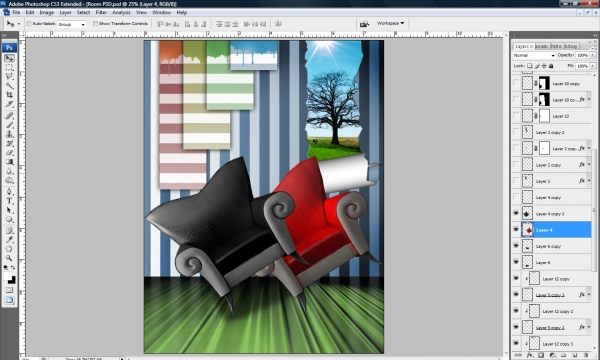The image size is (600, 360).
Task: Add a layer style via fx button
Action: tap(530, 355)
